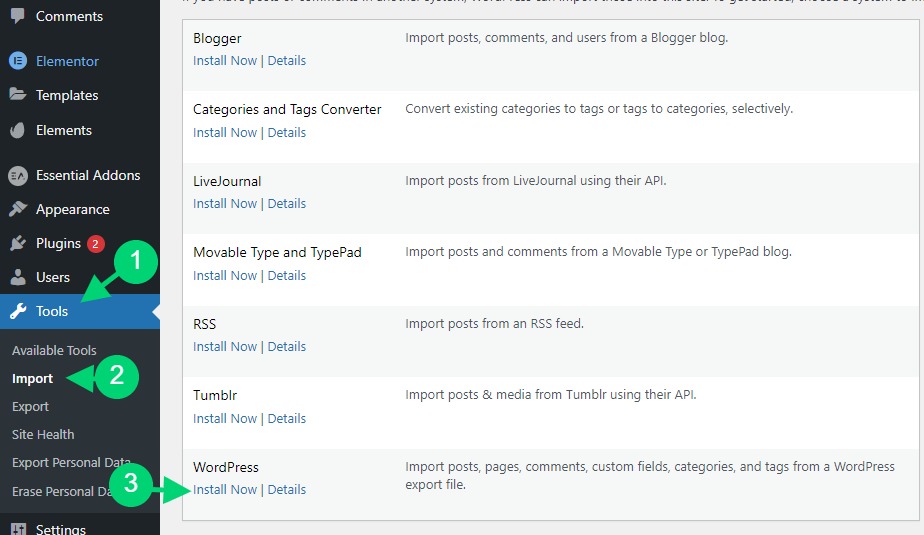Click the Tools wrench icon
This screenshot has width=924, height=535.
pyautogui.click(x=18, y=311)
